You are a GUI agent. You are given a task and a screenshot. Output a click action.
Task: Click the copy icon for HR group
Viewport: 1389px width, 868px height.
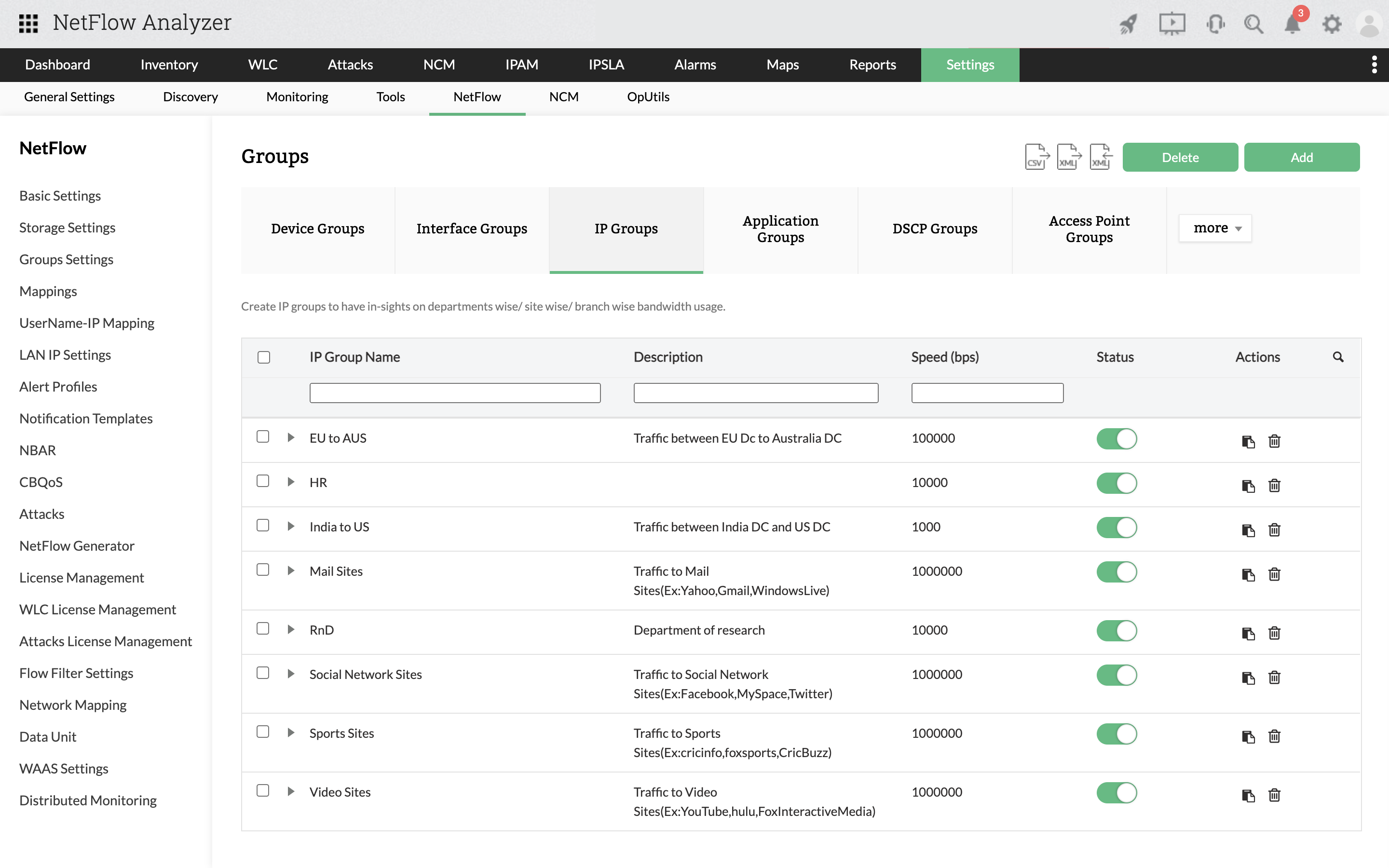(1248, 486)
